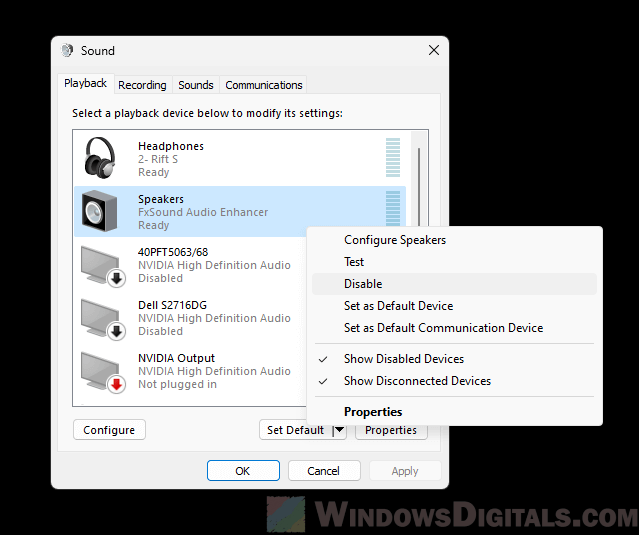Switch to the Recording tab
The image size is (639, 535).
[142, 85]
